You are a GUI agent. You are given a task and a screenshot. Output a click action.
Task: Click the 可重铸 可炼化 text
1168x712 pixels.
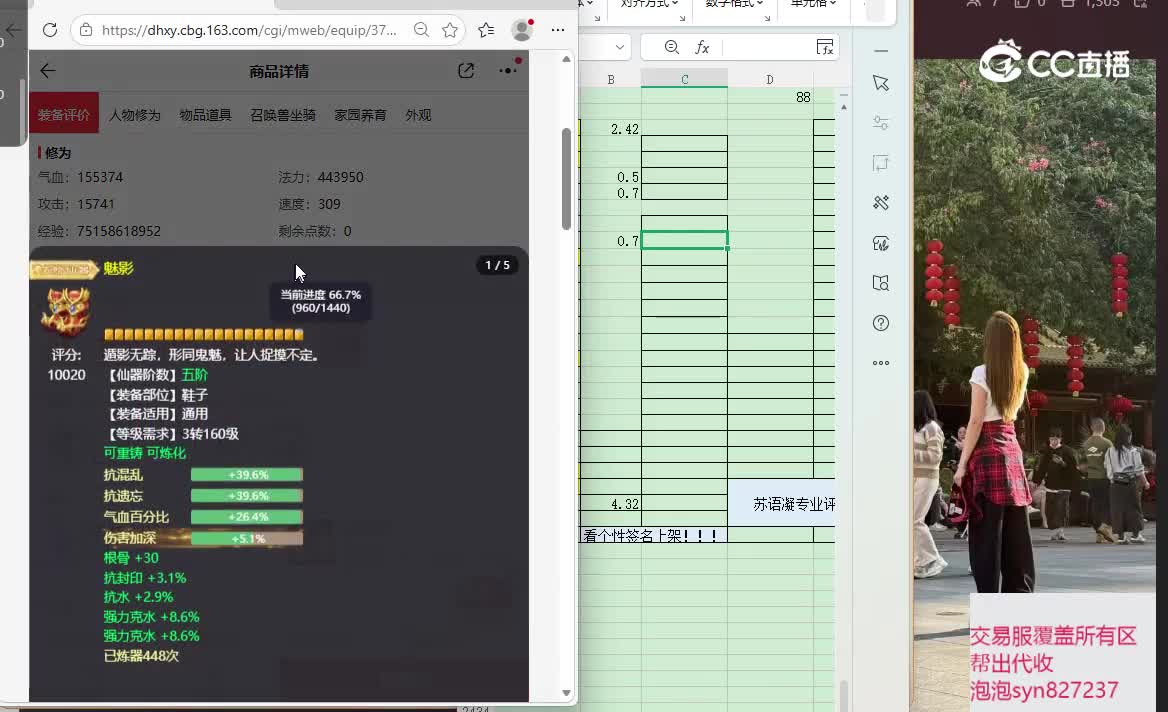[x=145, y=453]
